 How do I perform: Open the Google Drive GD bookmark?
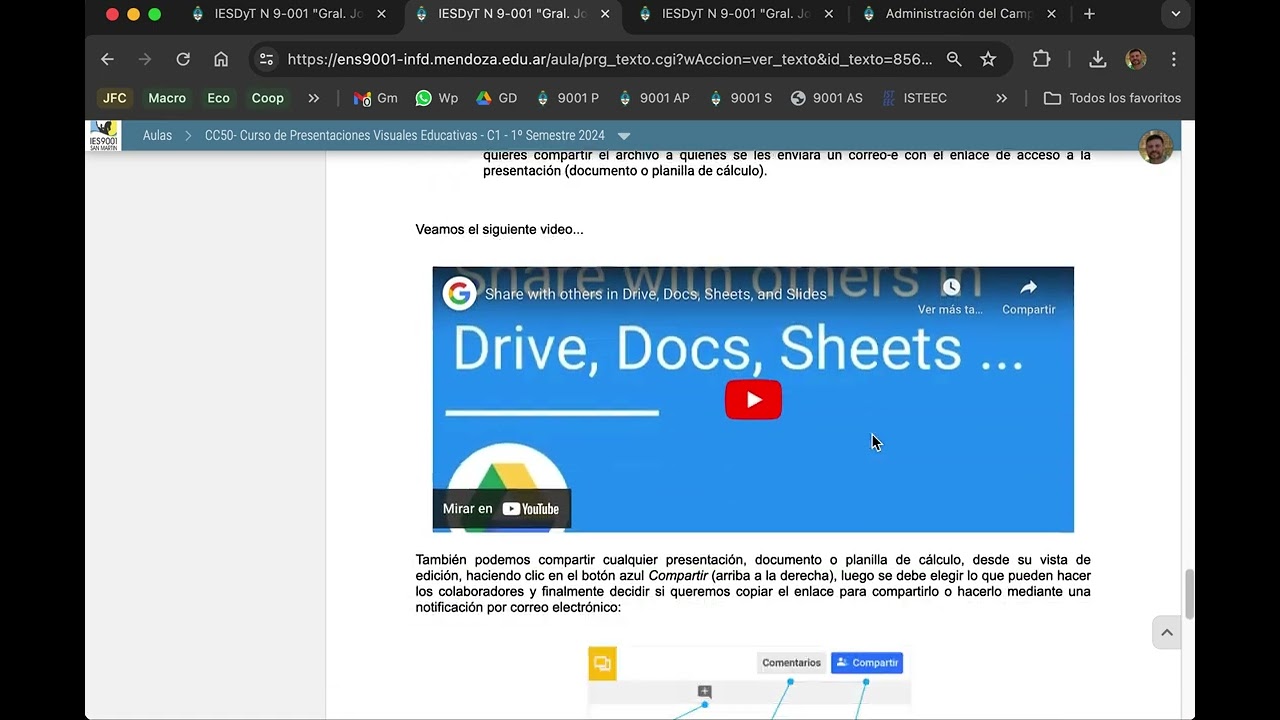point(497,98)
